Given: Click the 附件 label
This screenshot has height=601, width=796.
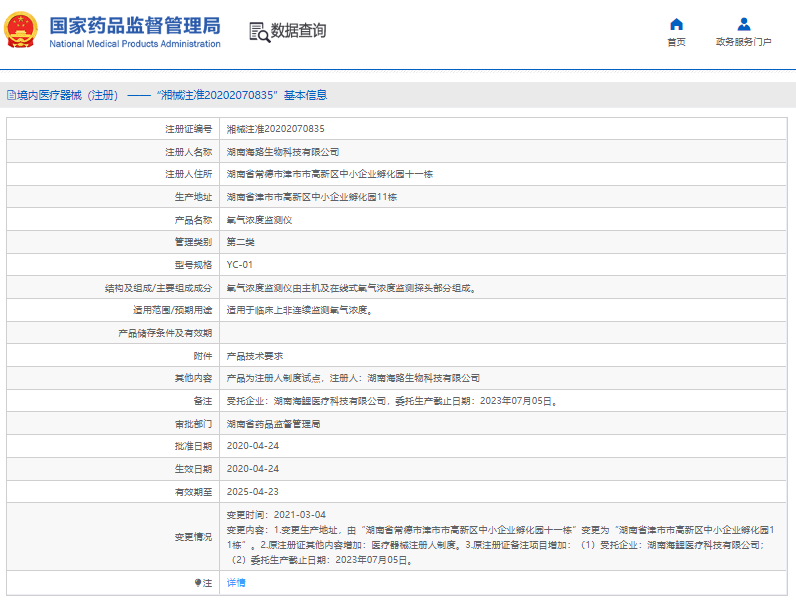Looking at the screenshot, I should tap(203, 356).
